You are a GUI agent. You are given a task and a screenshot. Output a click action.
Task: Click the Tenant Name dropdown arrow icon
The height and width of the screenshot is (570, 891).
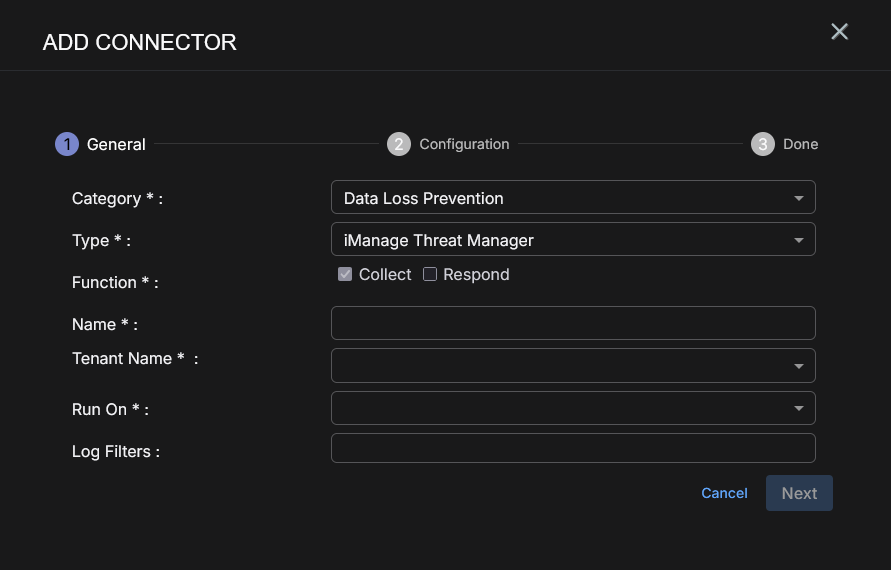799,366
